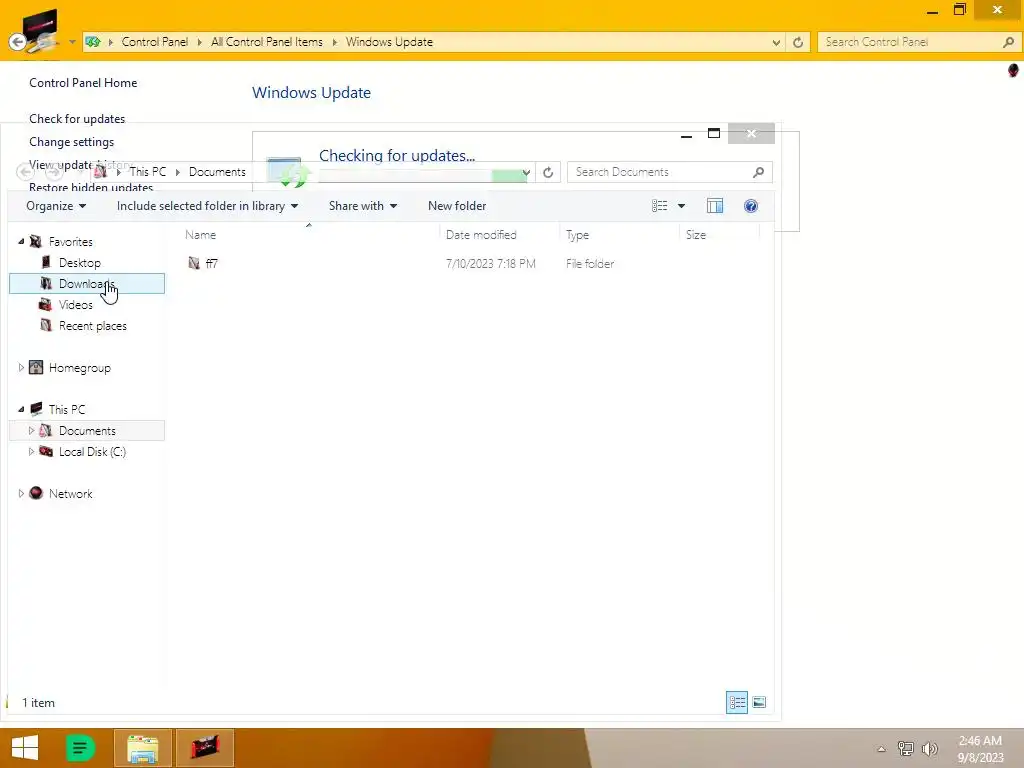Click This PC in the Explorer address path
Screen dimensions: 1024x768
point(148,172)
